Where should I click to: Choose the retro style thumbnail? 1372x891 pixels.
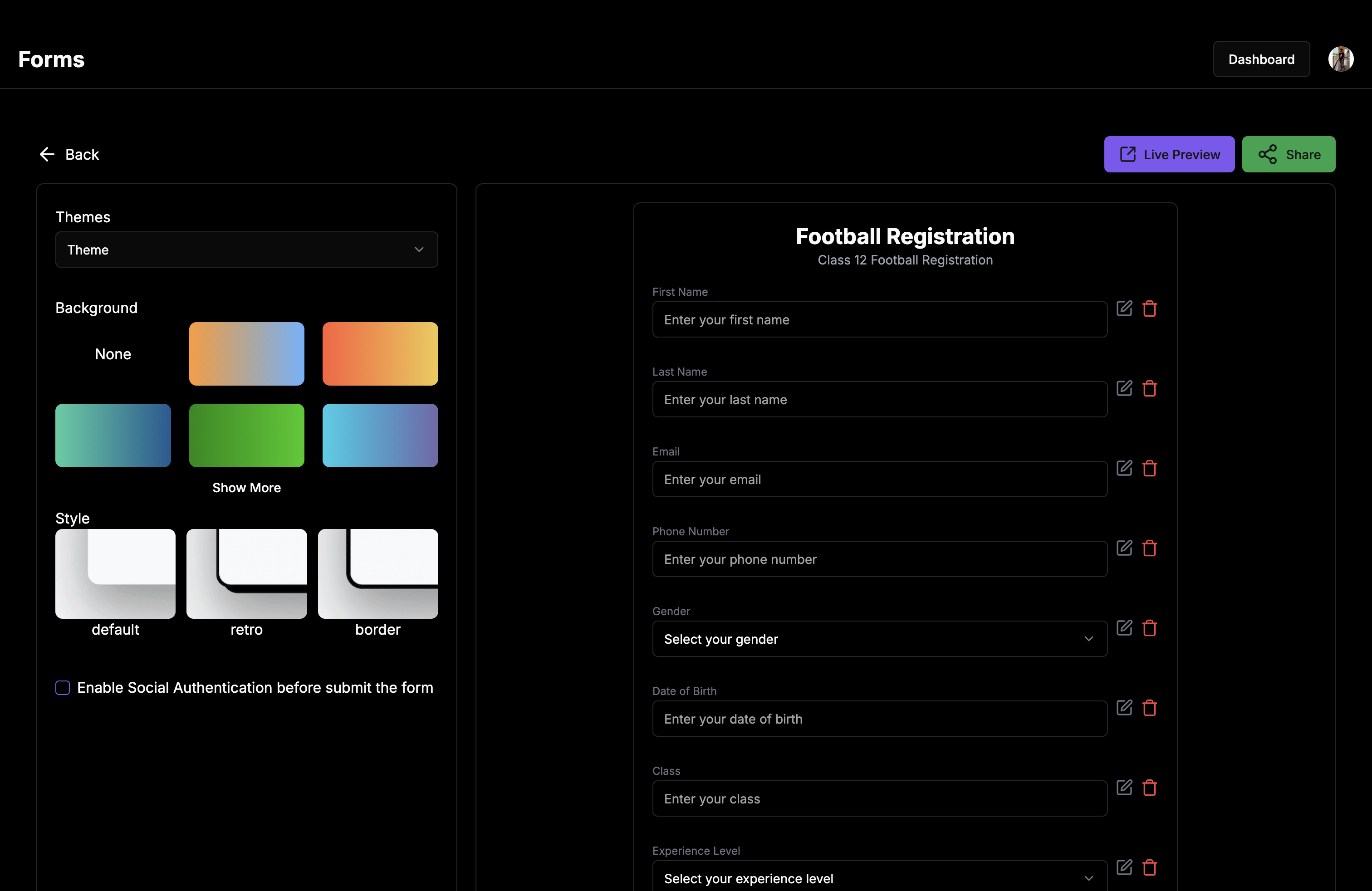coord(246,574)
